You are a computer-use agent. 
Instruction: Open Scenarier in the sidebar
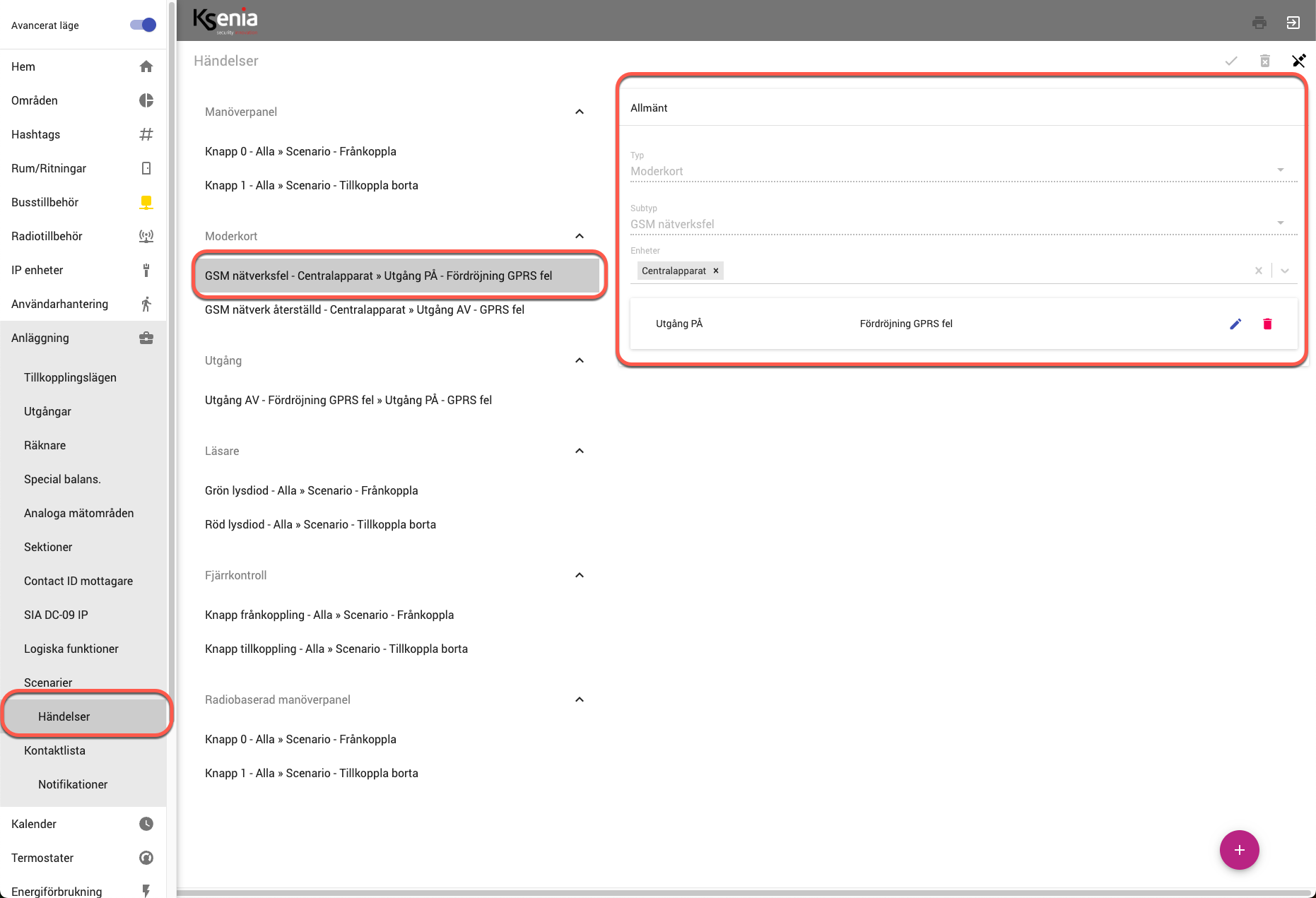(48, 683)
